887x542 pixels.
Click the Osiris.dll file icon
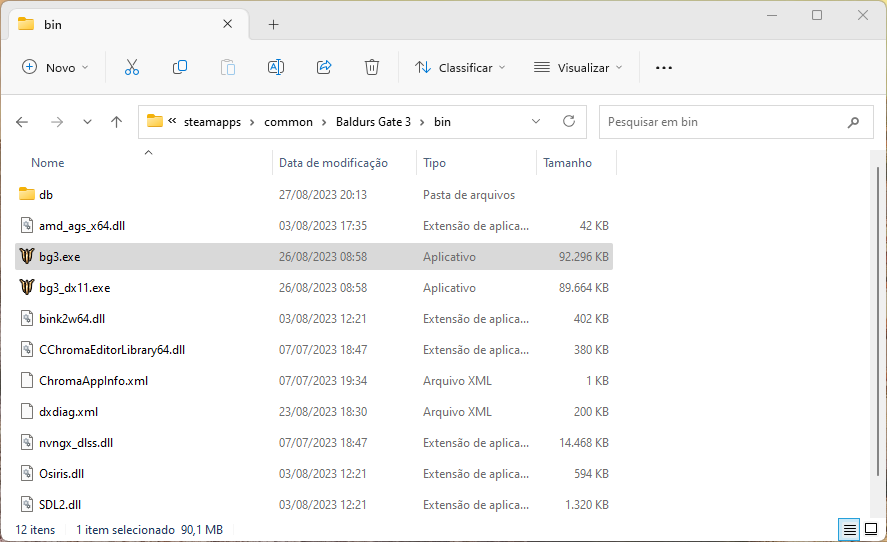pos(27,473)
